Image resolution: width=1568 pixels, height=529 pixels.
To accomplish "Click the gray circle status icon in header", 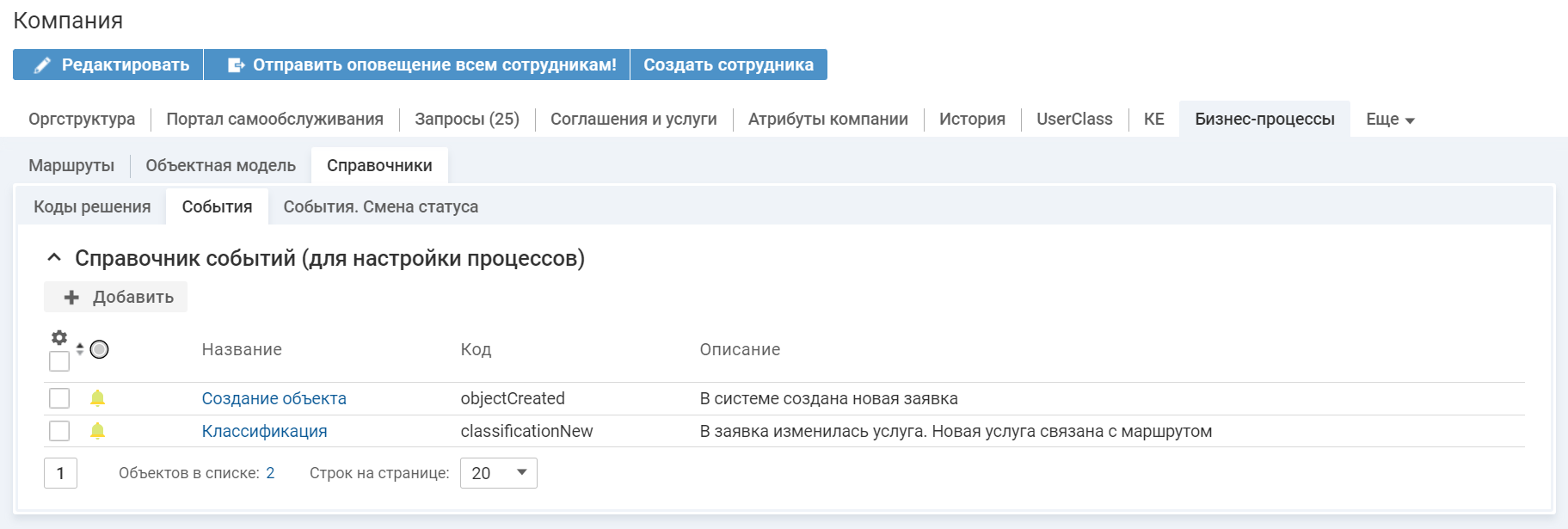I will pyautogui.click(x=100, y=349).
